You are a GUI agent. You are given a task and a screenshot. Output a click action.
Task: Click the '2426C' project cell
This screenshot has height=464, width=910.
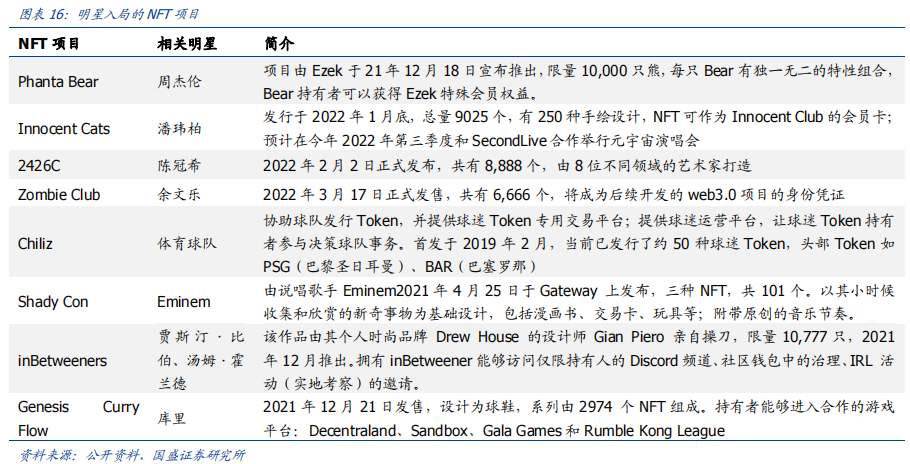click(x=39, y=166)
